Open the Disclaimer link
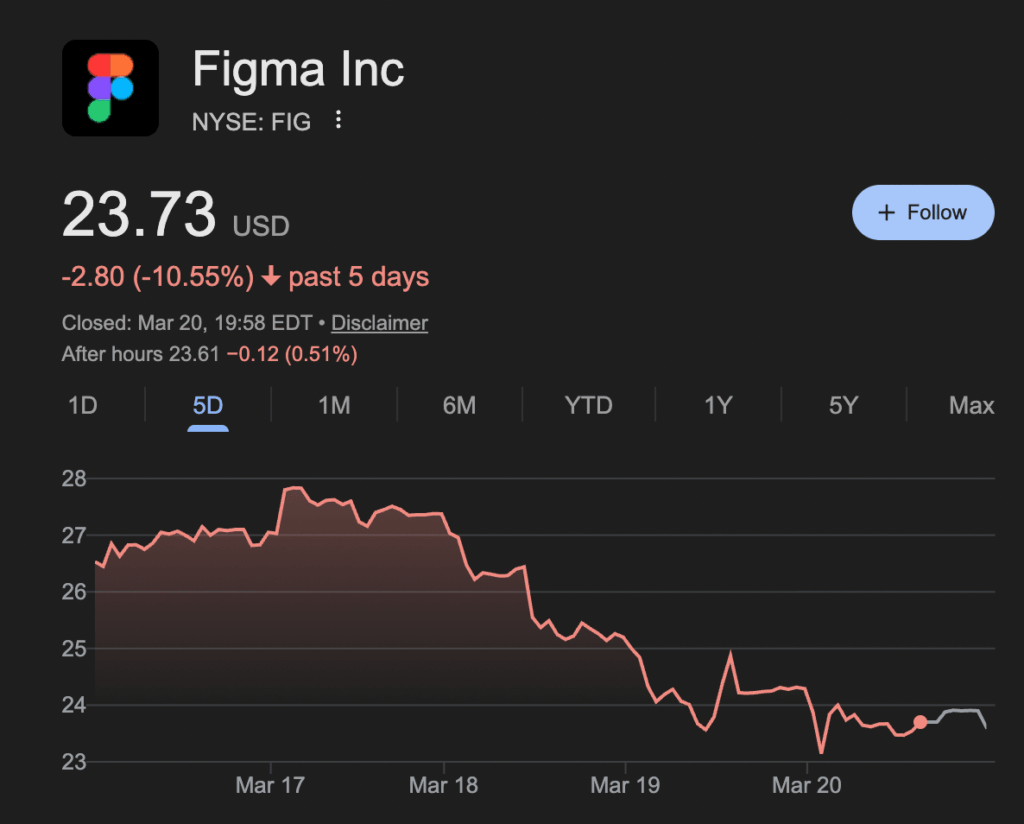The image size is (1024, 824). coord(378,323)
